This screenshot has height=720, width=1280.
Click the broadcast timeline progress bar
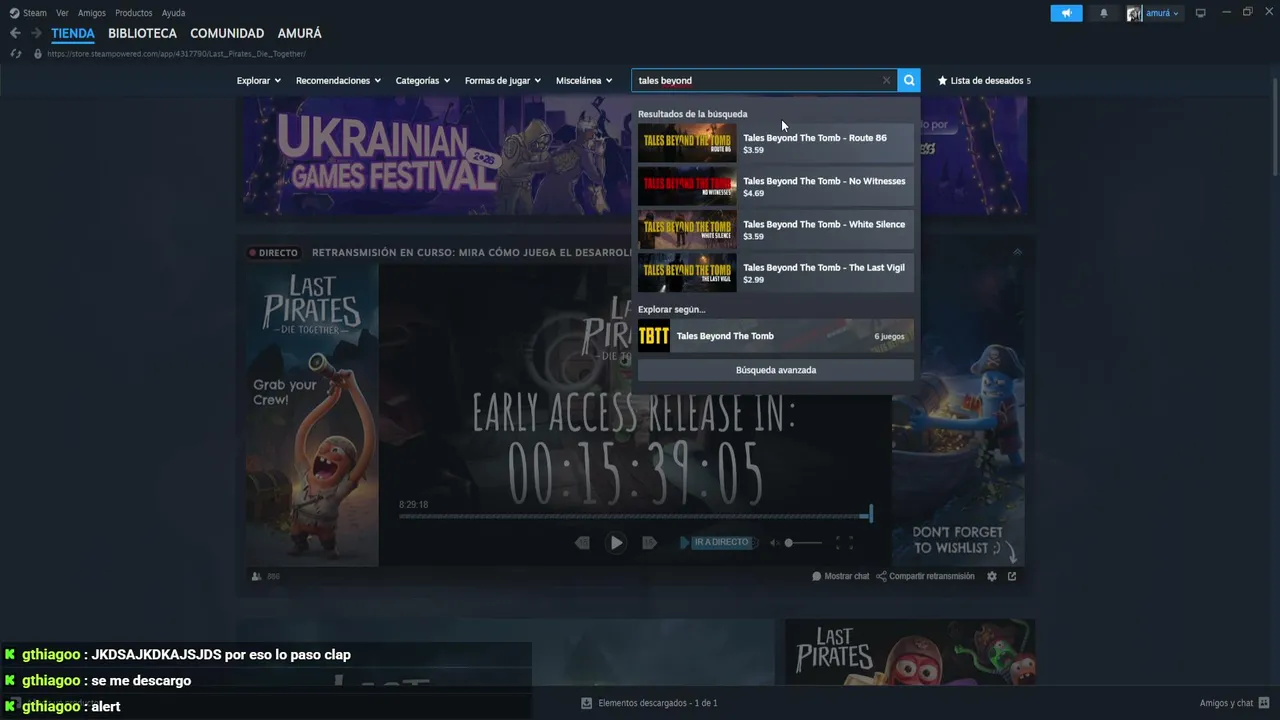pos(634,516)
